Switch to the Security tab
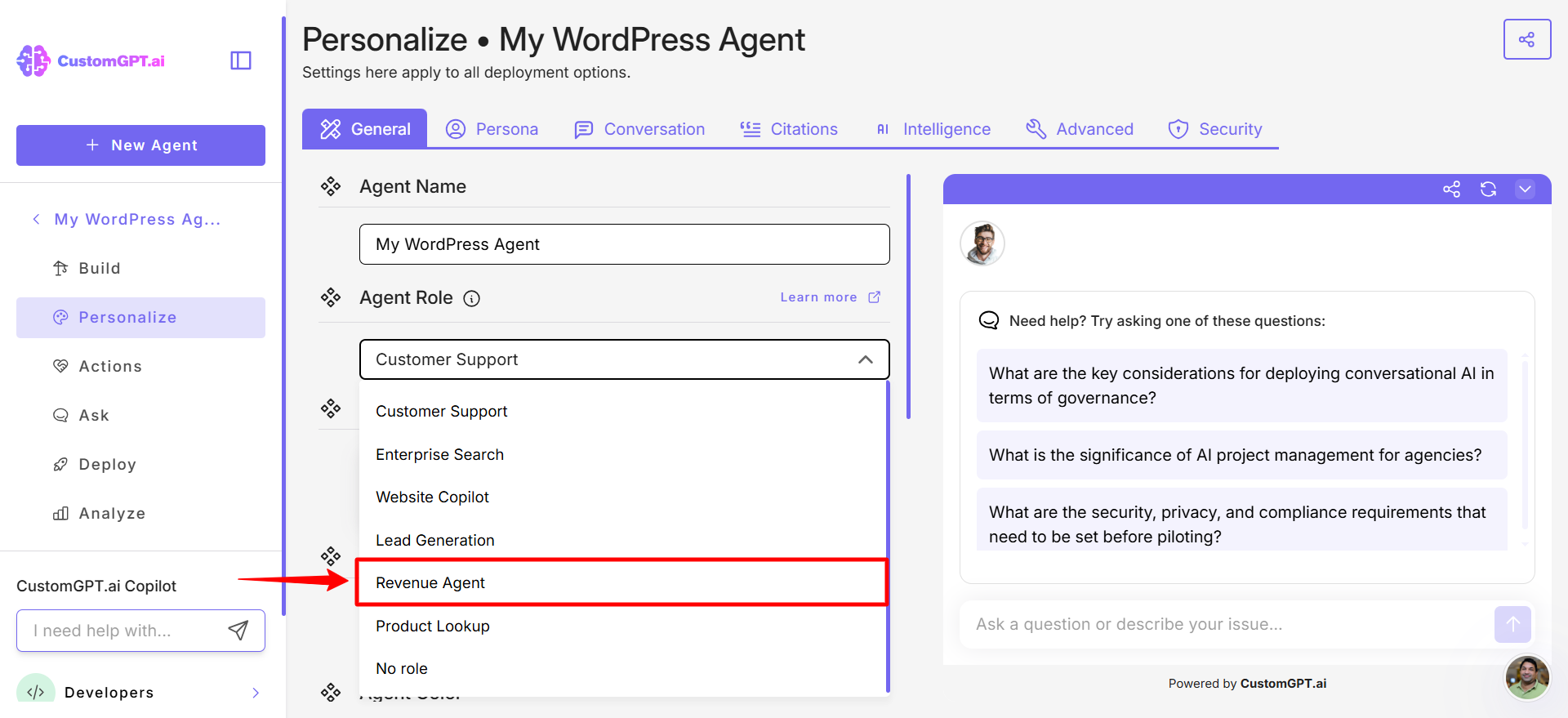The height and width of the screenshot is (718, 1568). coord(1215,129)
